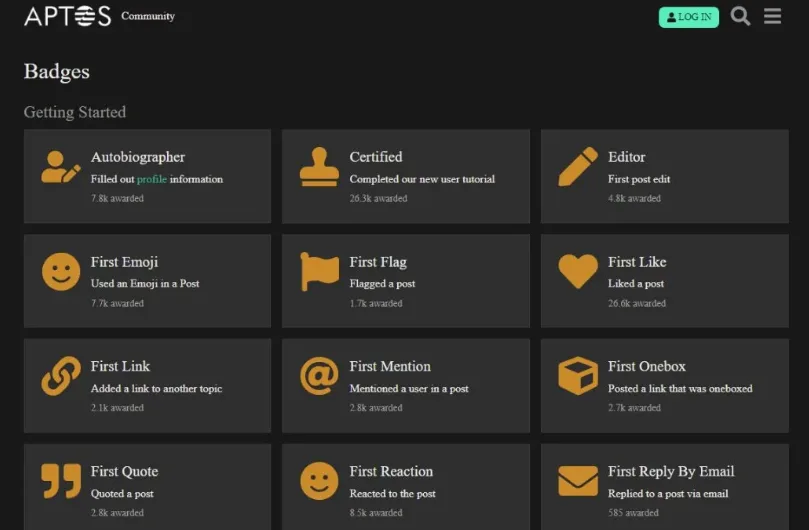The width and height of the screenshot is (809, 530).
Task: Open the First Onebox badge title
Action: coord(646,366)
